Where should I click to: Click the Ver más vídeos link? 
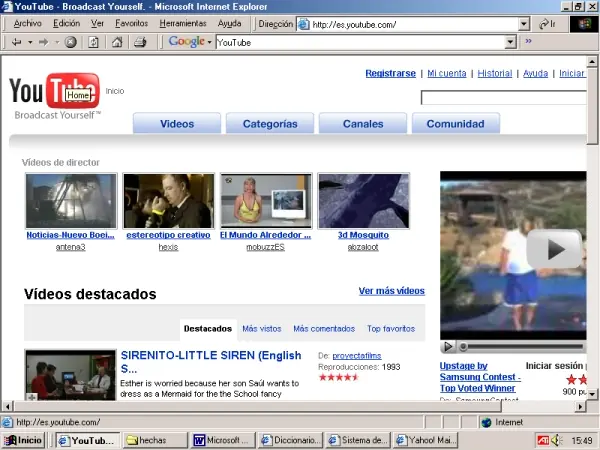click(x=391, y=291)
